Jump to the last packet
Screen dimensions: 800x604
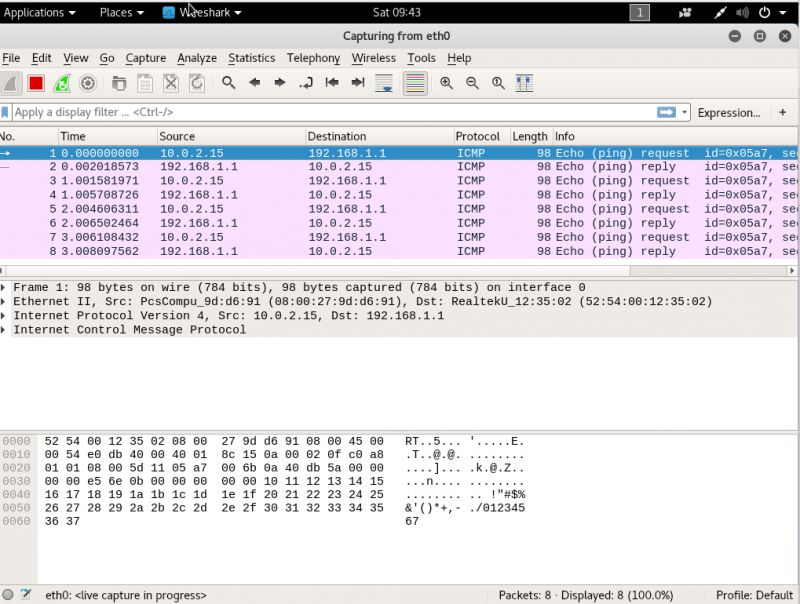click(x=358, y=83)
